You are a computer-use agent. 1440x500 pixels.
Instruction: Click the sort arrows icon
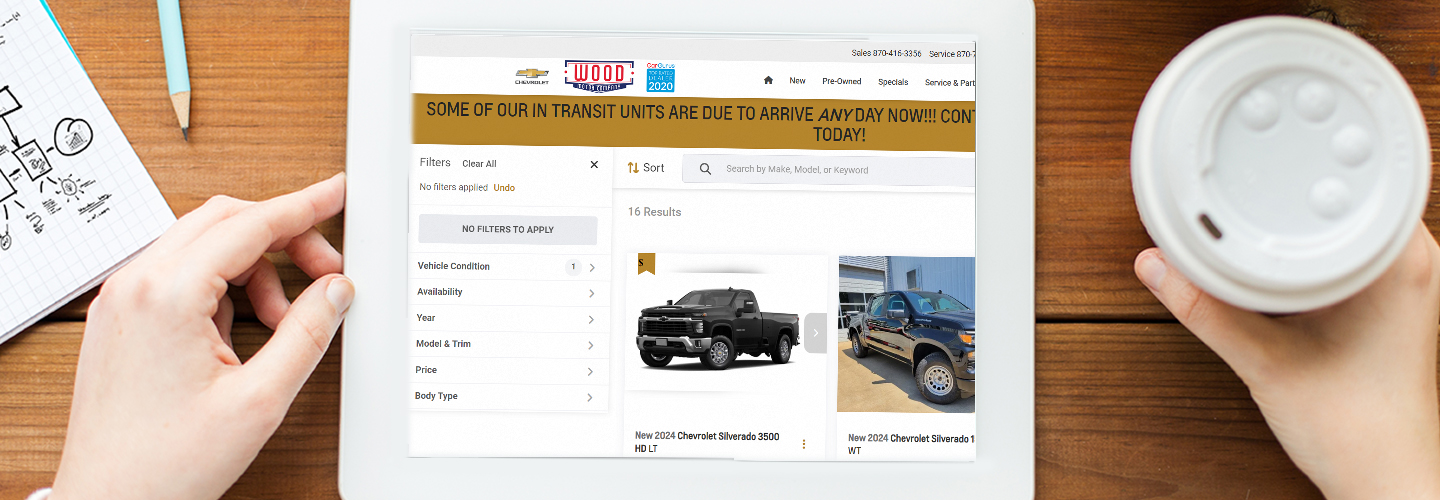(x=633, y=168)
